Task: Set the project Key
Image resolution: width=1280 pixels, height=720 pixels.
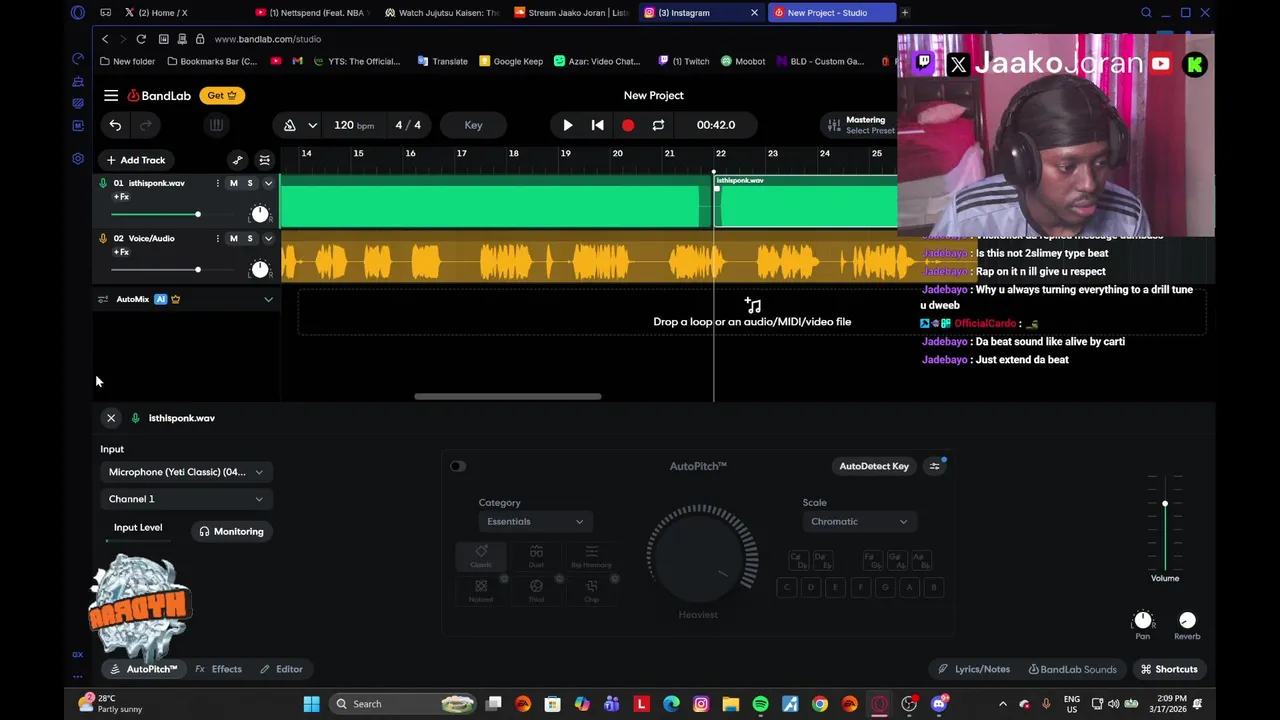Action: coord(473,125)
